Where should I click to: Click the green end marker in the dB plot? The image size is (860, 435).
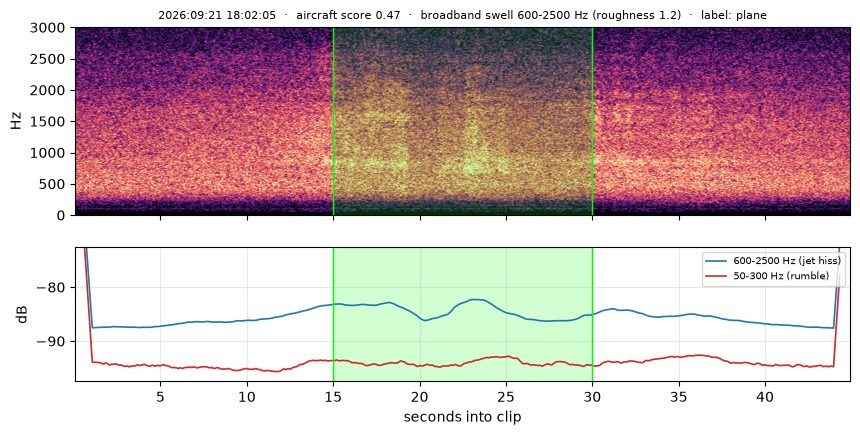click(593, 314)
